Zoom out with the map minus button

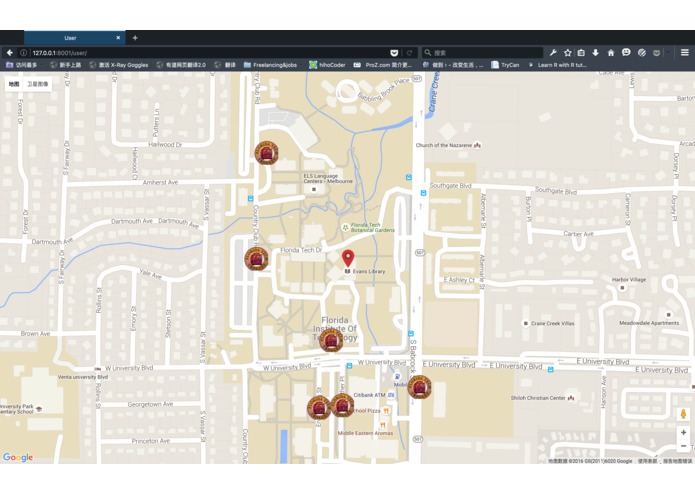point(683,446)
